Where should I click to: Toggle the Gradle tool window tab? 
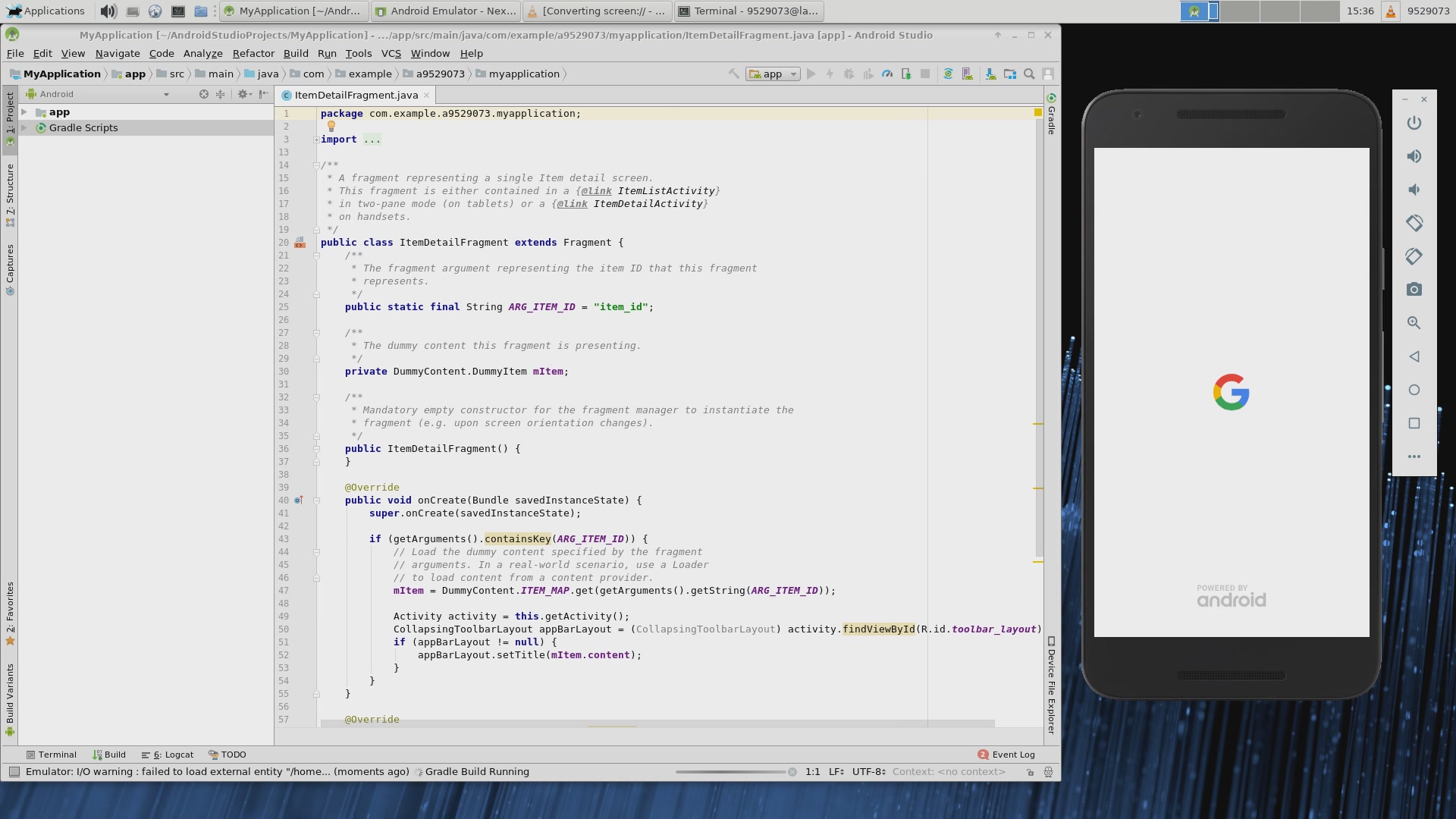point(1052,114)
